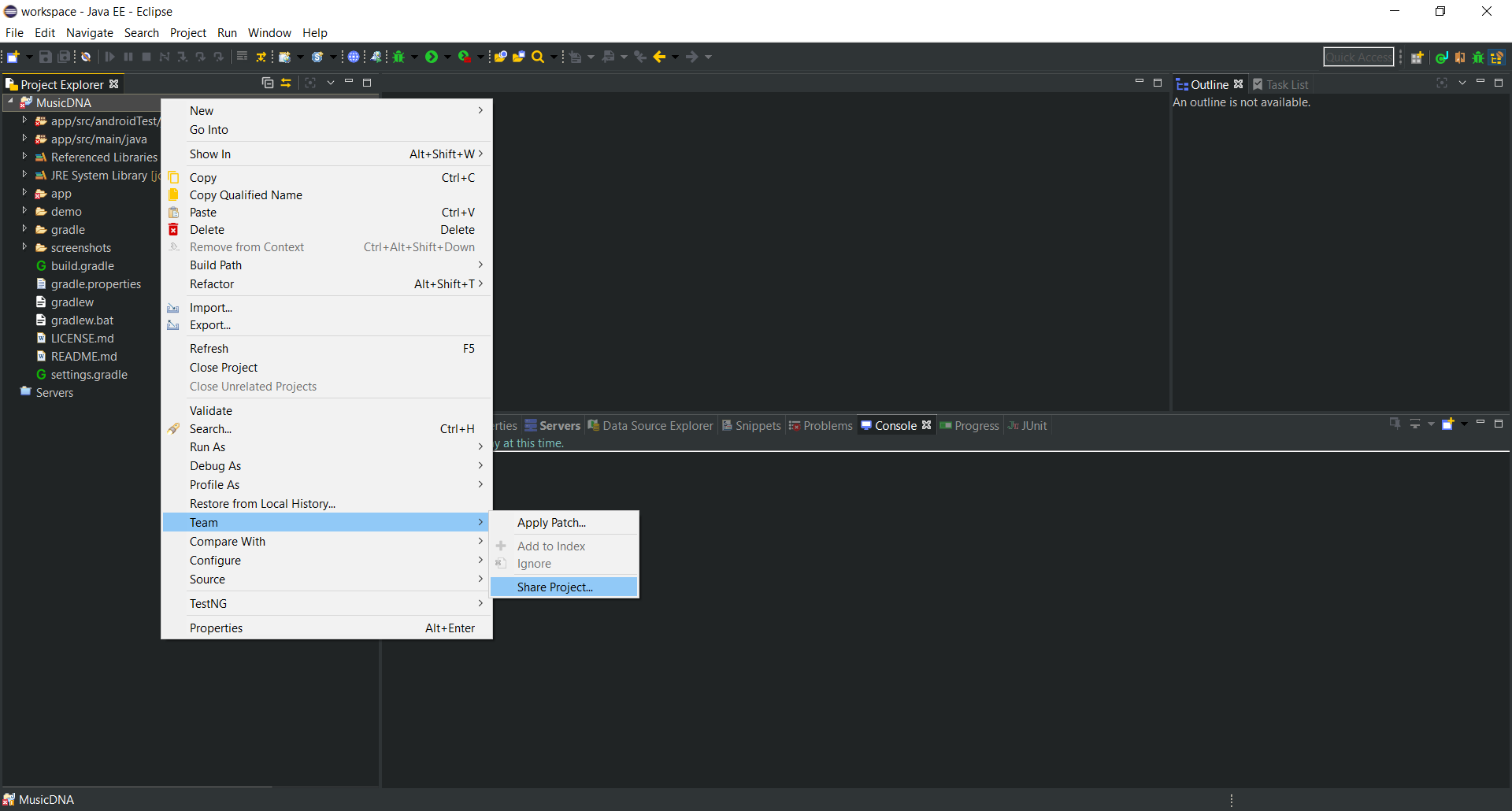
Task: Click the Search magnifier toolbar icon
Action: coord(538,57)
